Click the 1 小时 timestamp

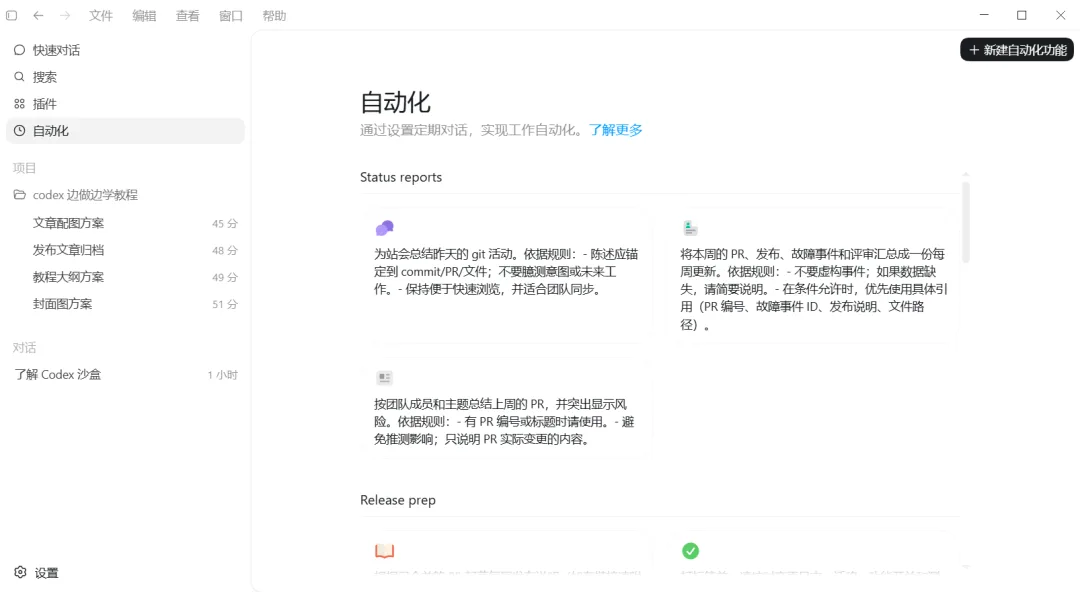pyautogui.click(x=222, y=375)
